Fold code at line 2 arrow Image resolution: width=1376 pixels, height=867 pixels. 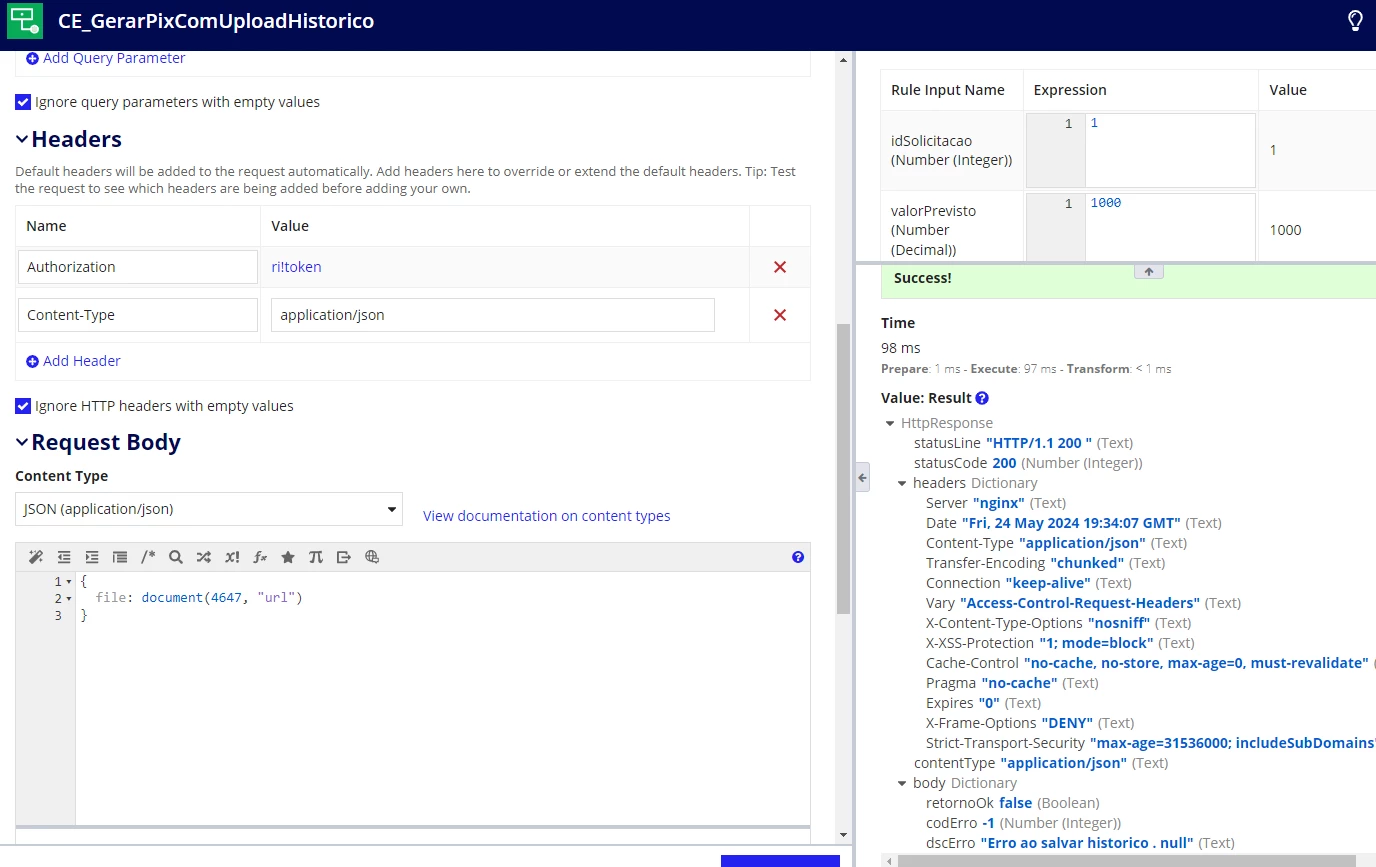[69, 599]
